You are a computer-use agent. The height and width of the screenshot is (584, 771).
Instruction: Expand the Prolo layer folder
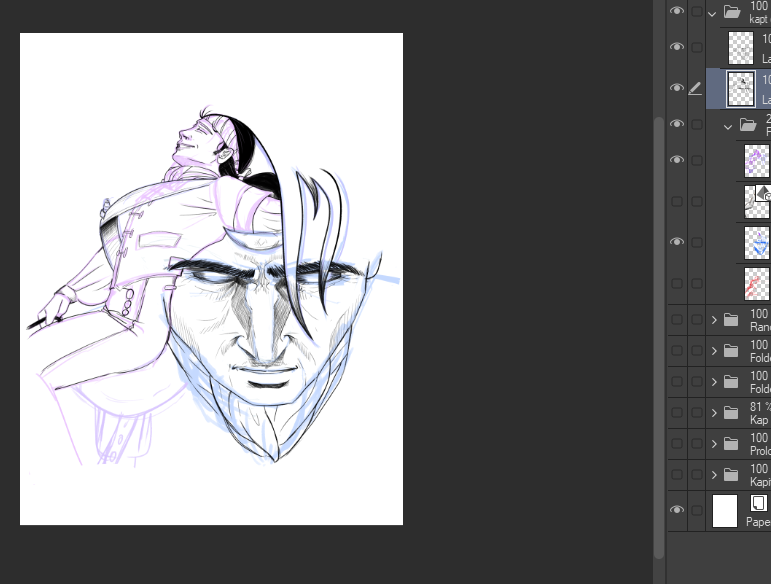pos(714,443)
